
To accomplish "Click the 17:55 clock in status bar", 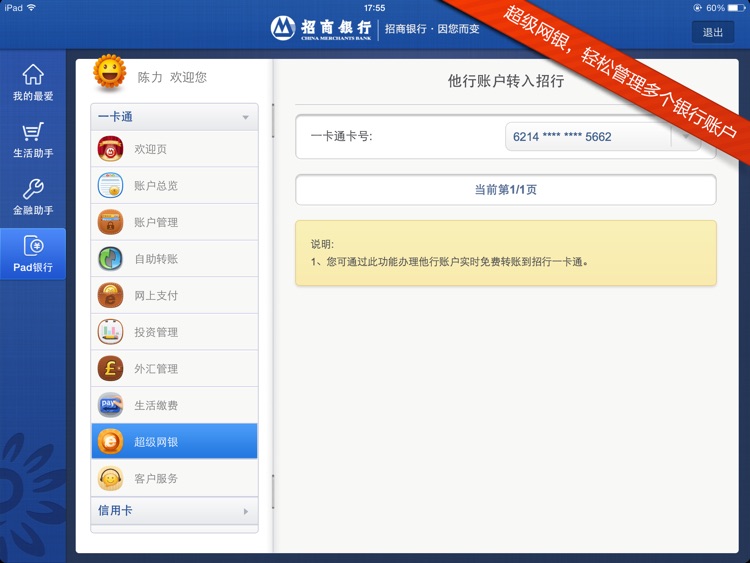I will pos(375,8).
